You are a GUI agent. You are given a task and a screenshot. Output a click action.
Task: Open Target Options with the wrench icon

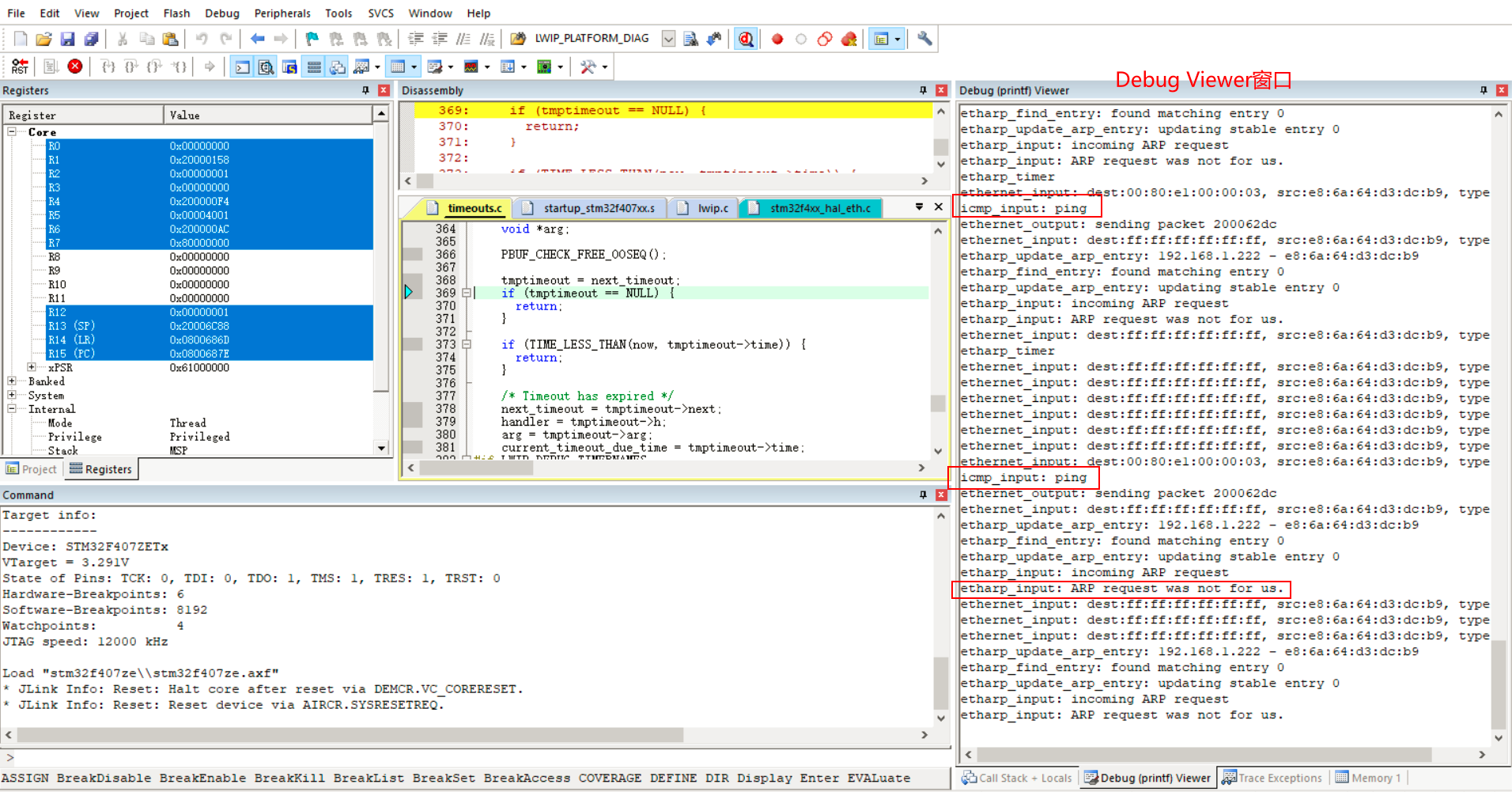point(924,38)
